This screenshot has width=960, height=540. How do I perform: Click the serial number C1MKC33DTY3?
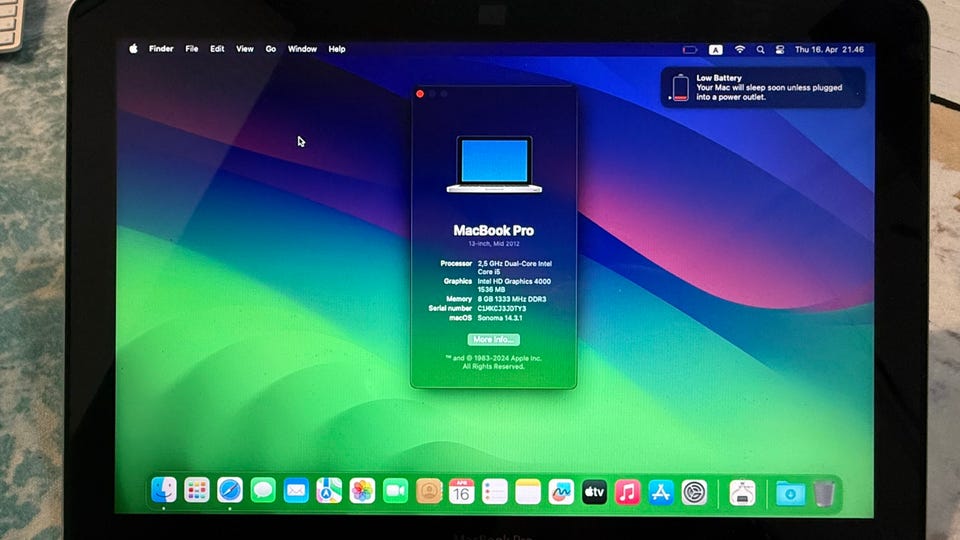[502, 309]
